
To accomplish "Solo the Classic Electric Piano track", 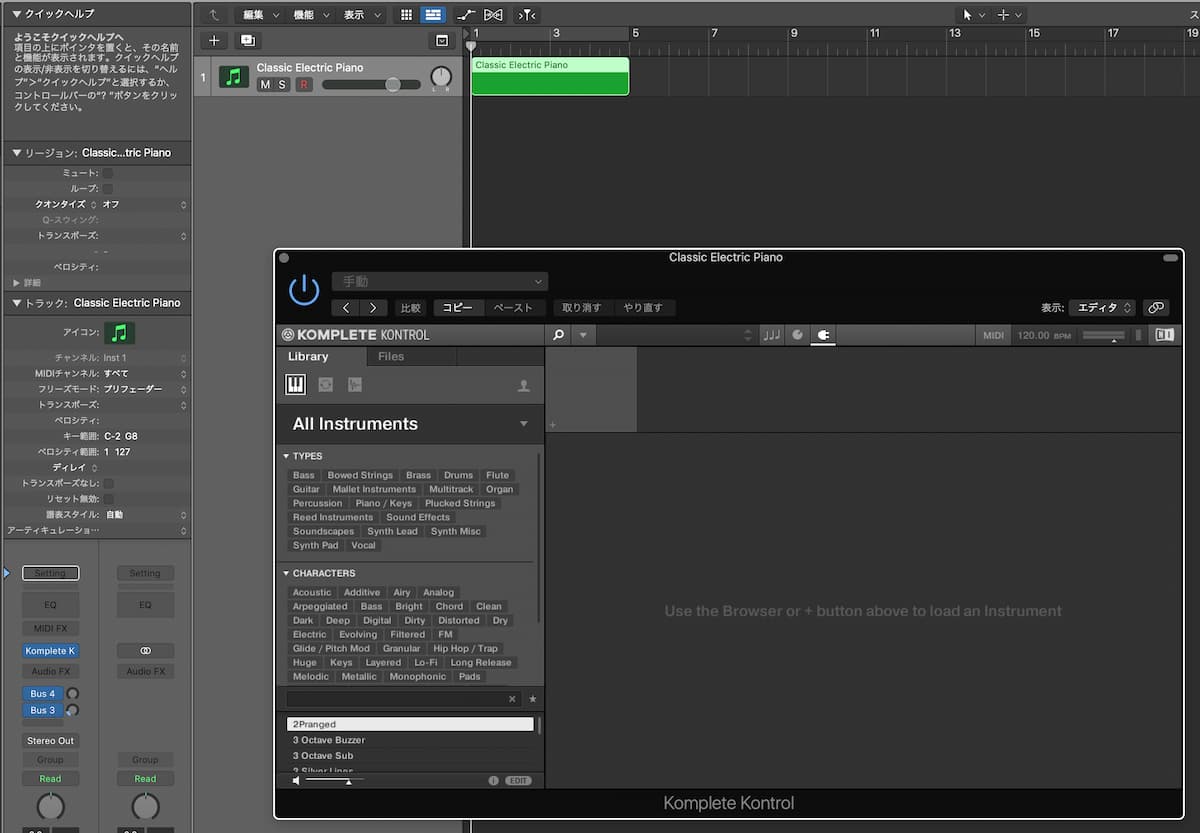I will point(282,85).
